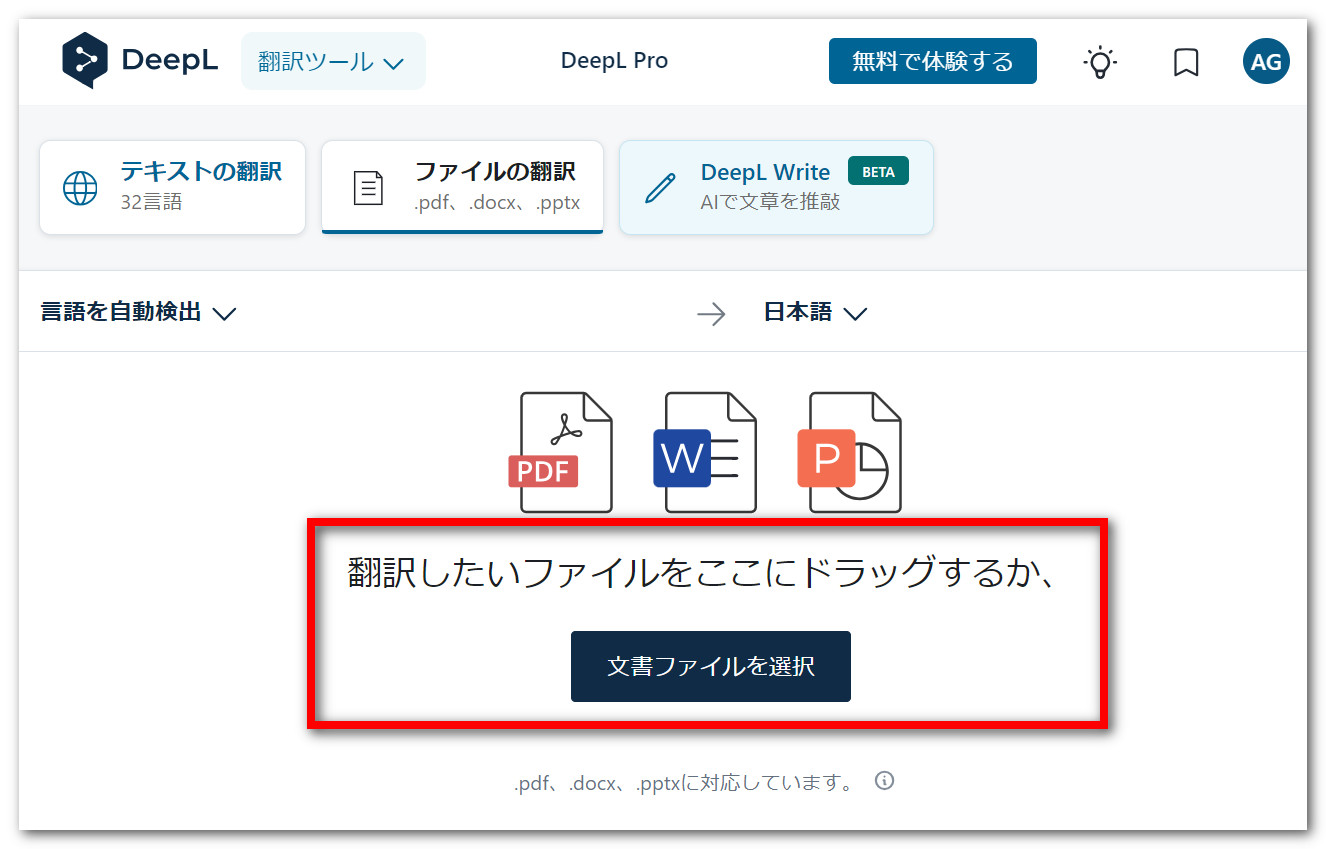This screenshot has height=849, width=1326.
Task: Expand the 日本語 target language dropdown
Action: [x=815, y=312]
